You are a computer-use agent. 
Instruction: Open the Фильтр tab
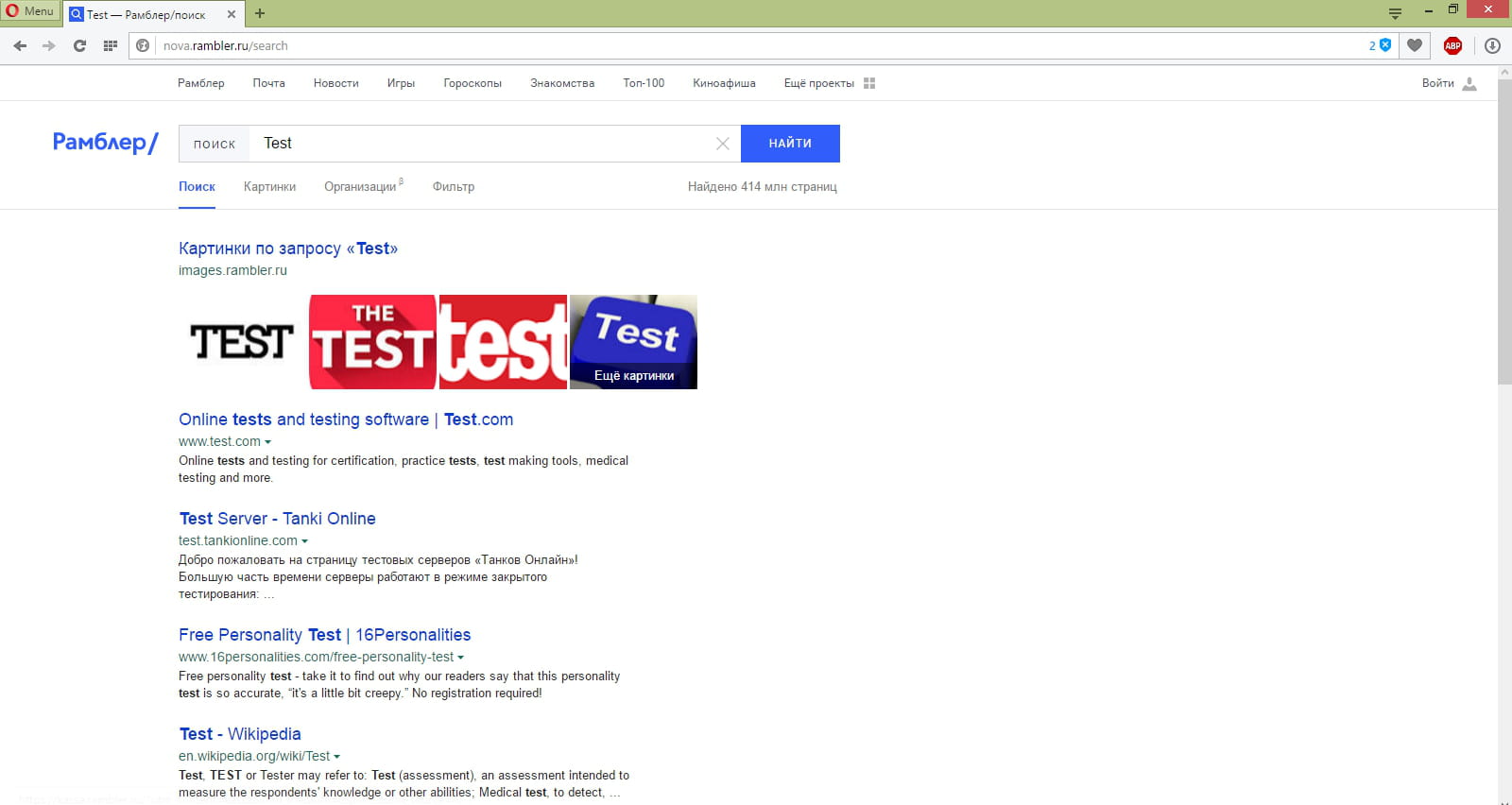[454, 187]
